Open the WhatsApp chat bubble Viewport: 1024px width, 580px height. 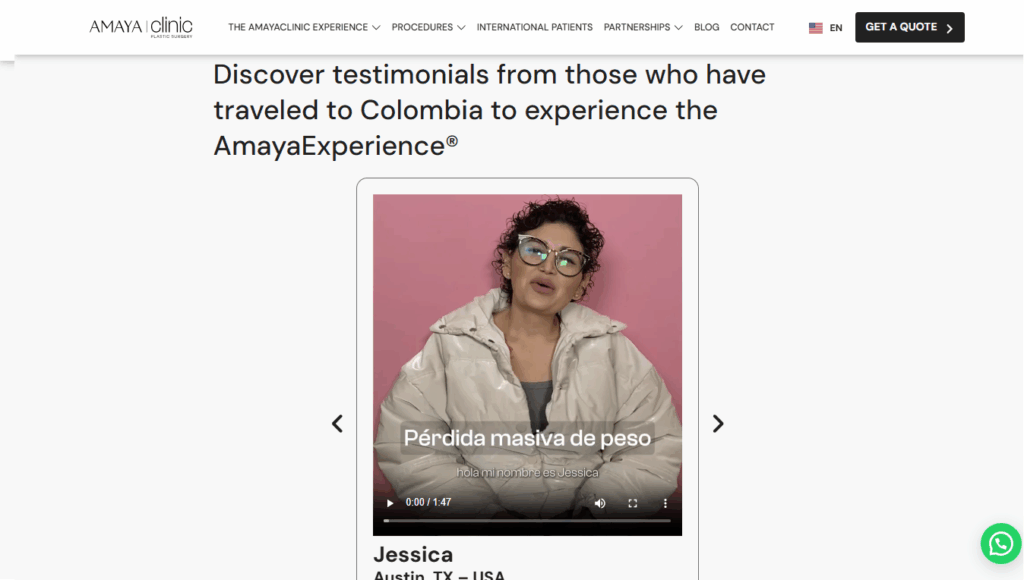point(1000,543)
